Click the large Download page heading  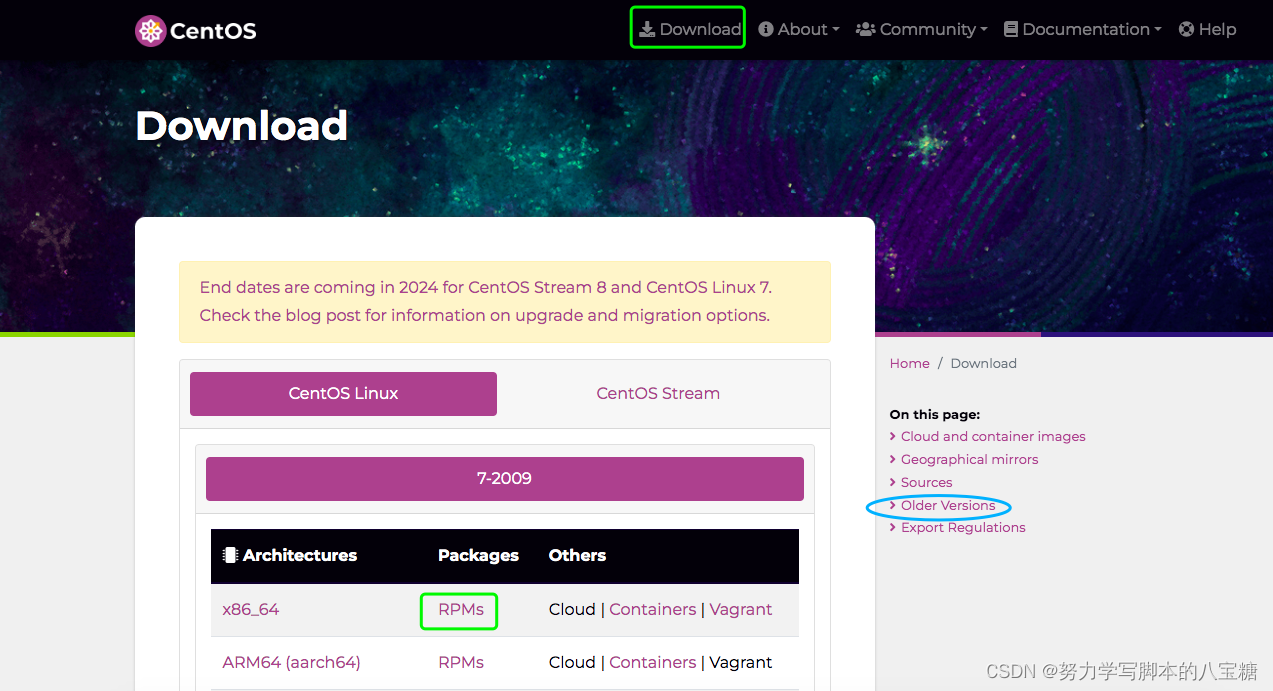[x=241, y=126]
